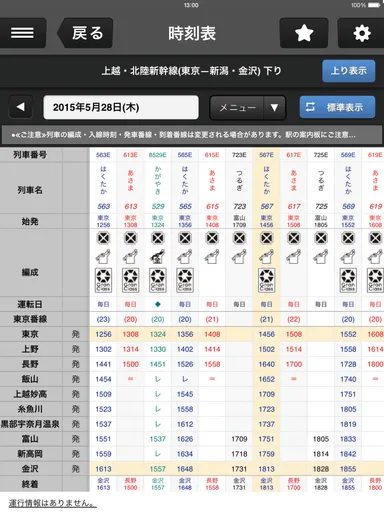Select 東京 departure time 1256
Viewport: 384px width, 512px height.
[x=103, y=334]
